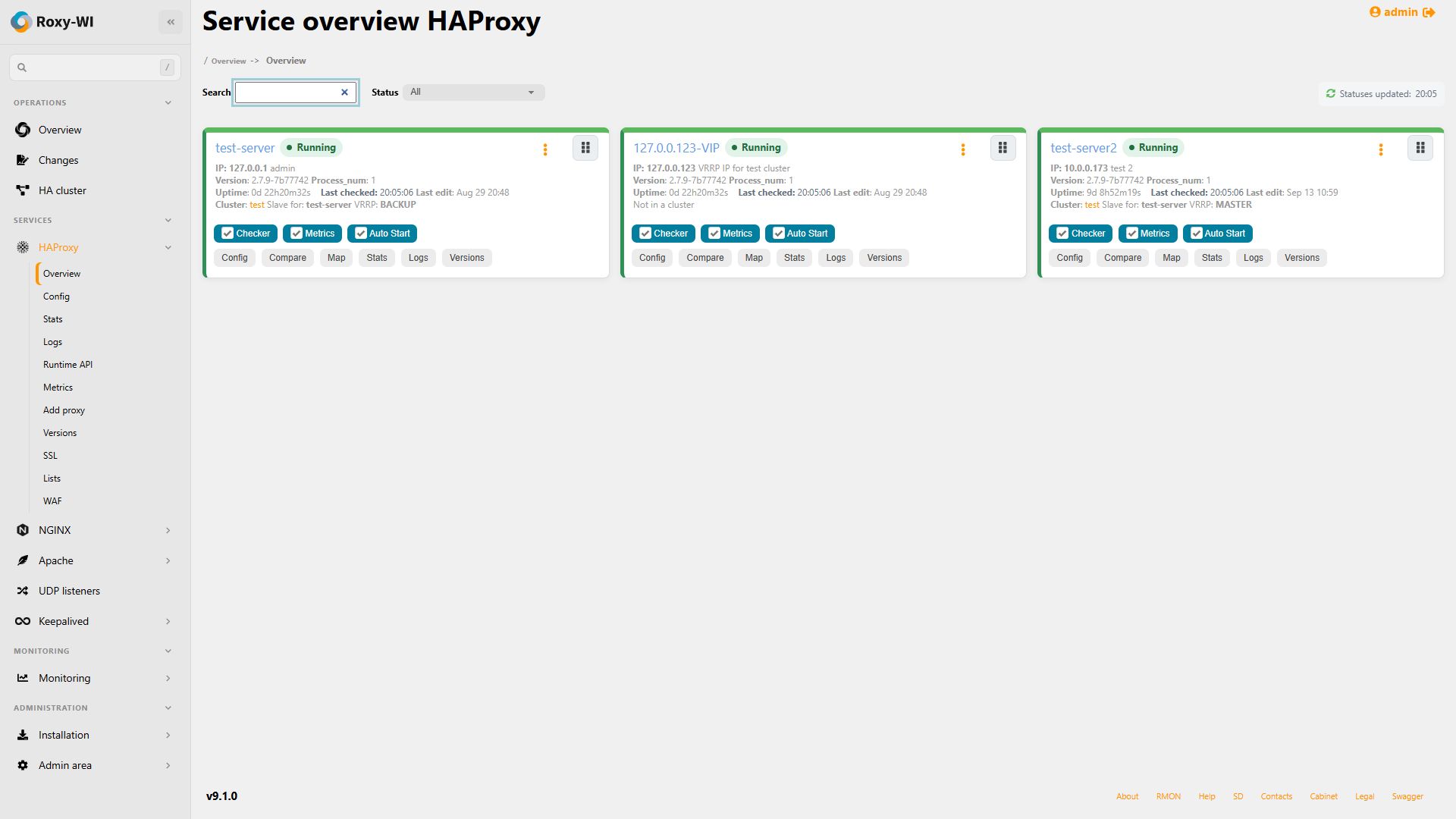Open HAProxy Runtime API submenu item
1456x819 pixels.
click(x=67, y=365)
